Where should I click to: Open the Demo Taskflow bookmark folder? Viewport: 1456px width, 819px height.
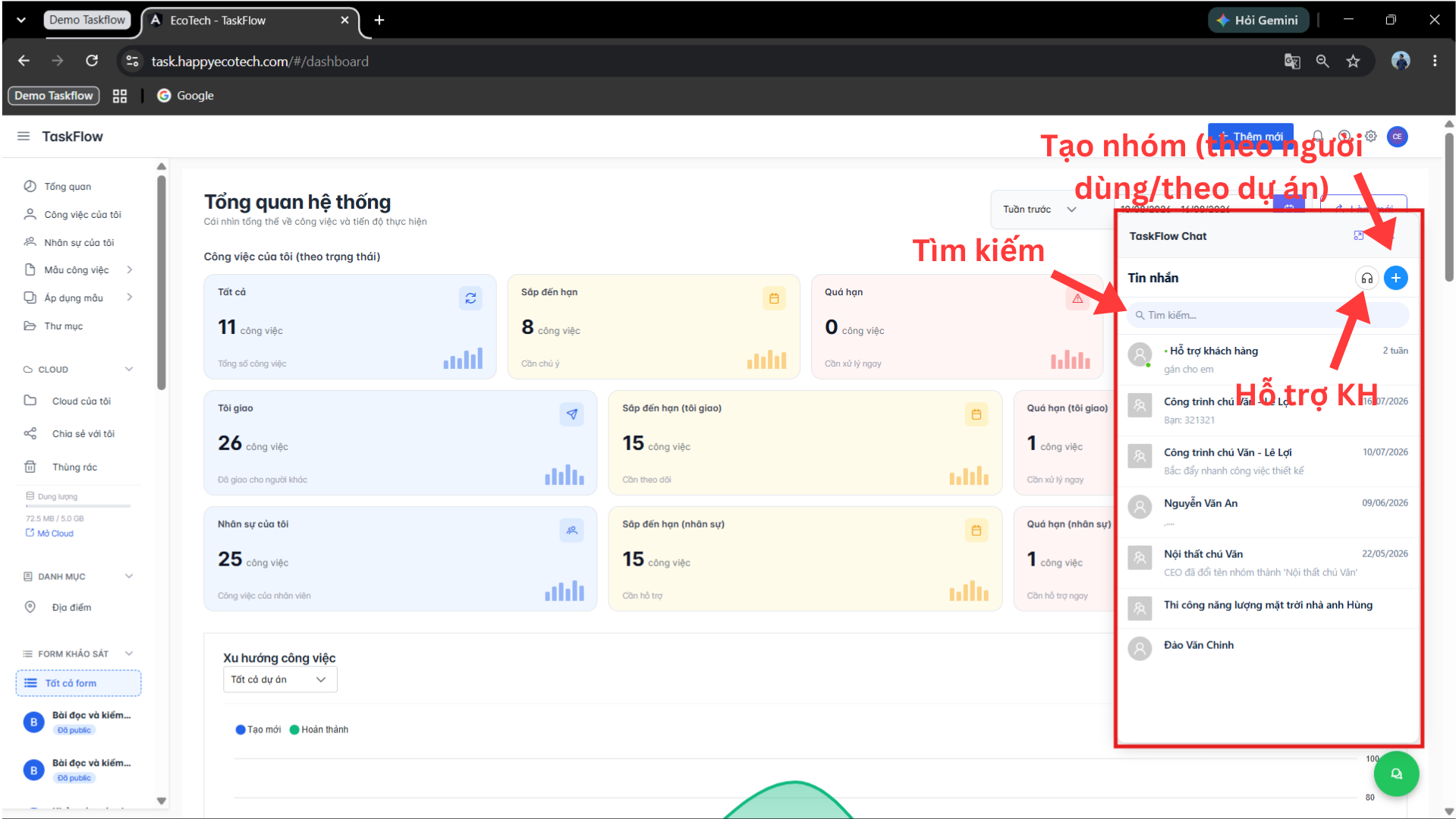tap(54, 96)
